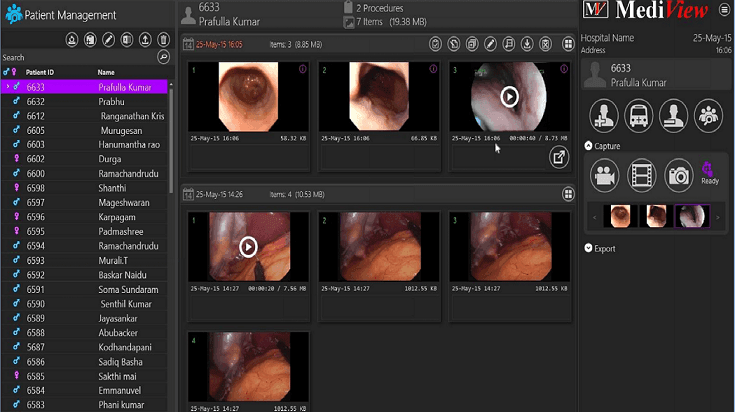Click the first stamp-like icon in patient toolbar
735x412 pixels.
coord(72,40)
